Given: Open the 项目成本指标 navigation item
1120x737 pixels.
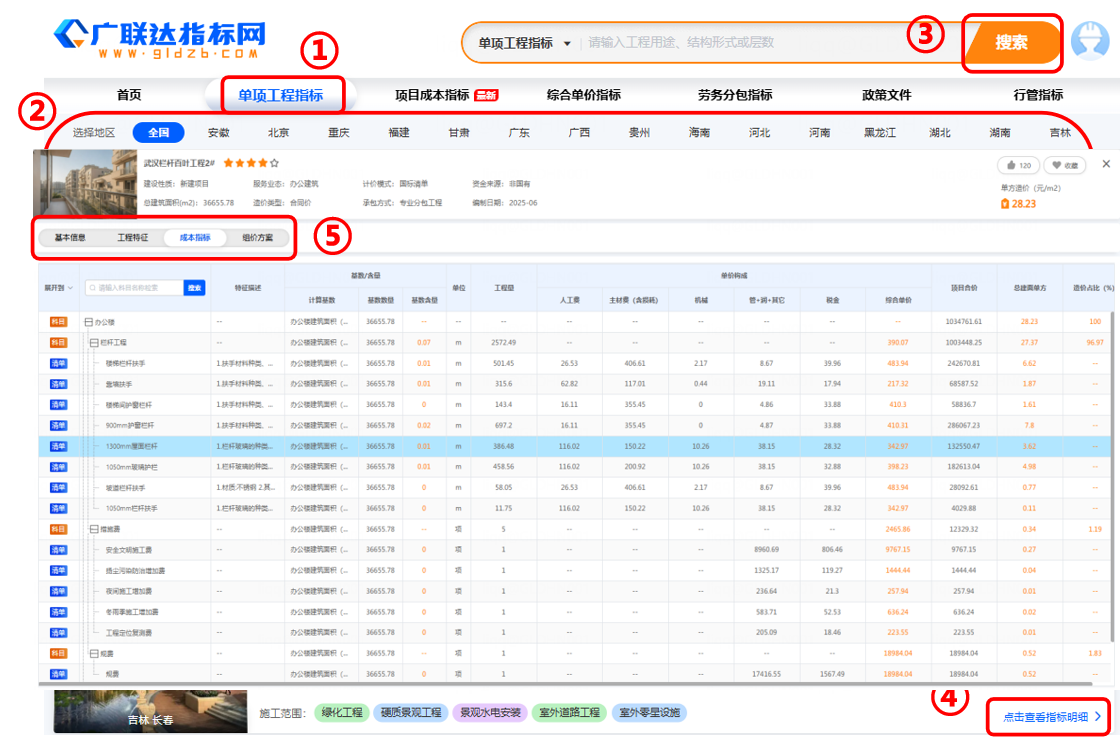Looking at the screenshot, I should [x=432, y=95].
